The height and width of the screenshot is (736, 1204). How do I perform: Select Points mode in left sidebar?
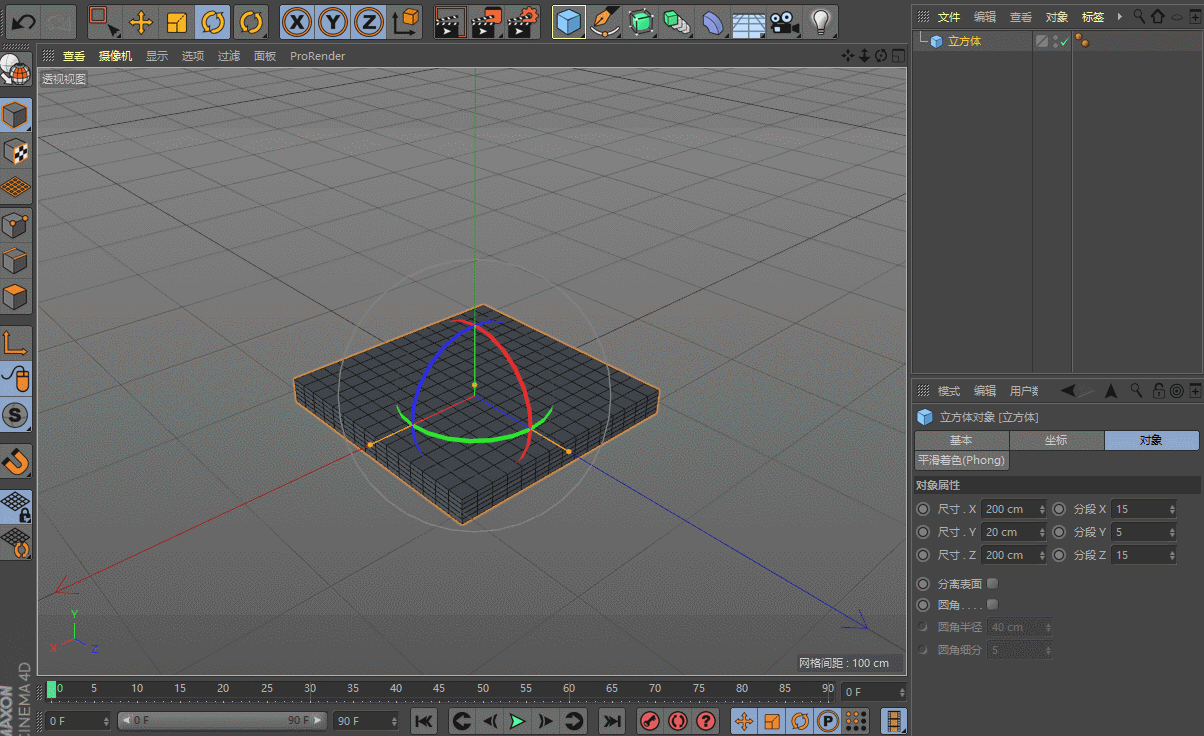point(16,225)
